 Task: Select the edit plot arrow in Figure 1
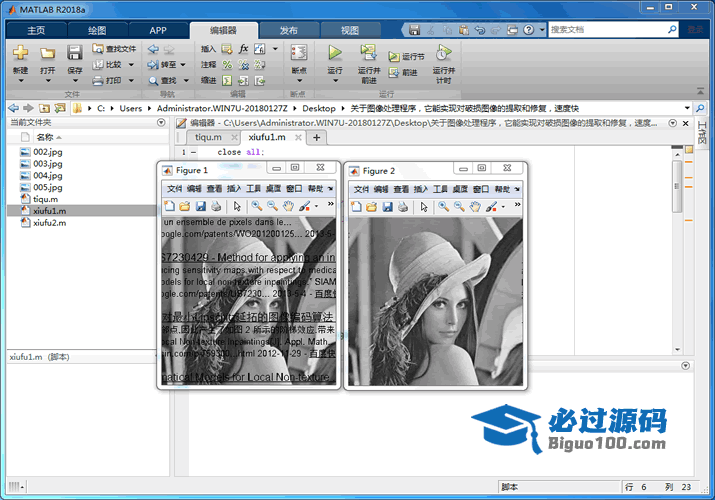coord(237,206)
